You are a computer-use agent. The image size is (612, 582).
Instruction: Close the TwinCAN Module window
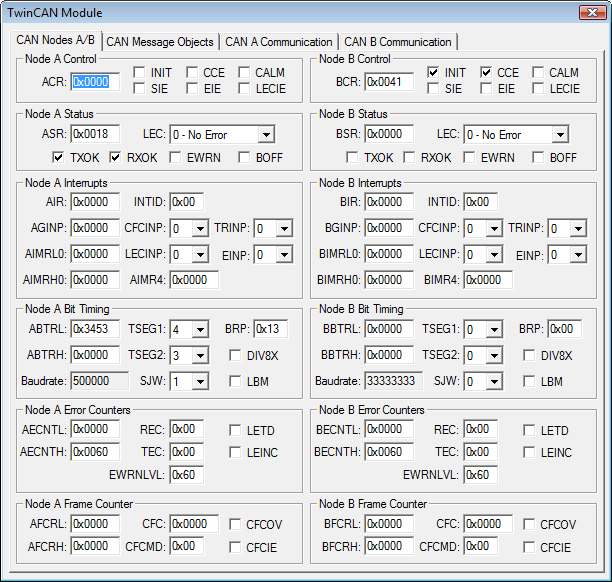(591, 12)
